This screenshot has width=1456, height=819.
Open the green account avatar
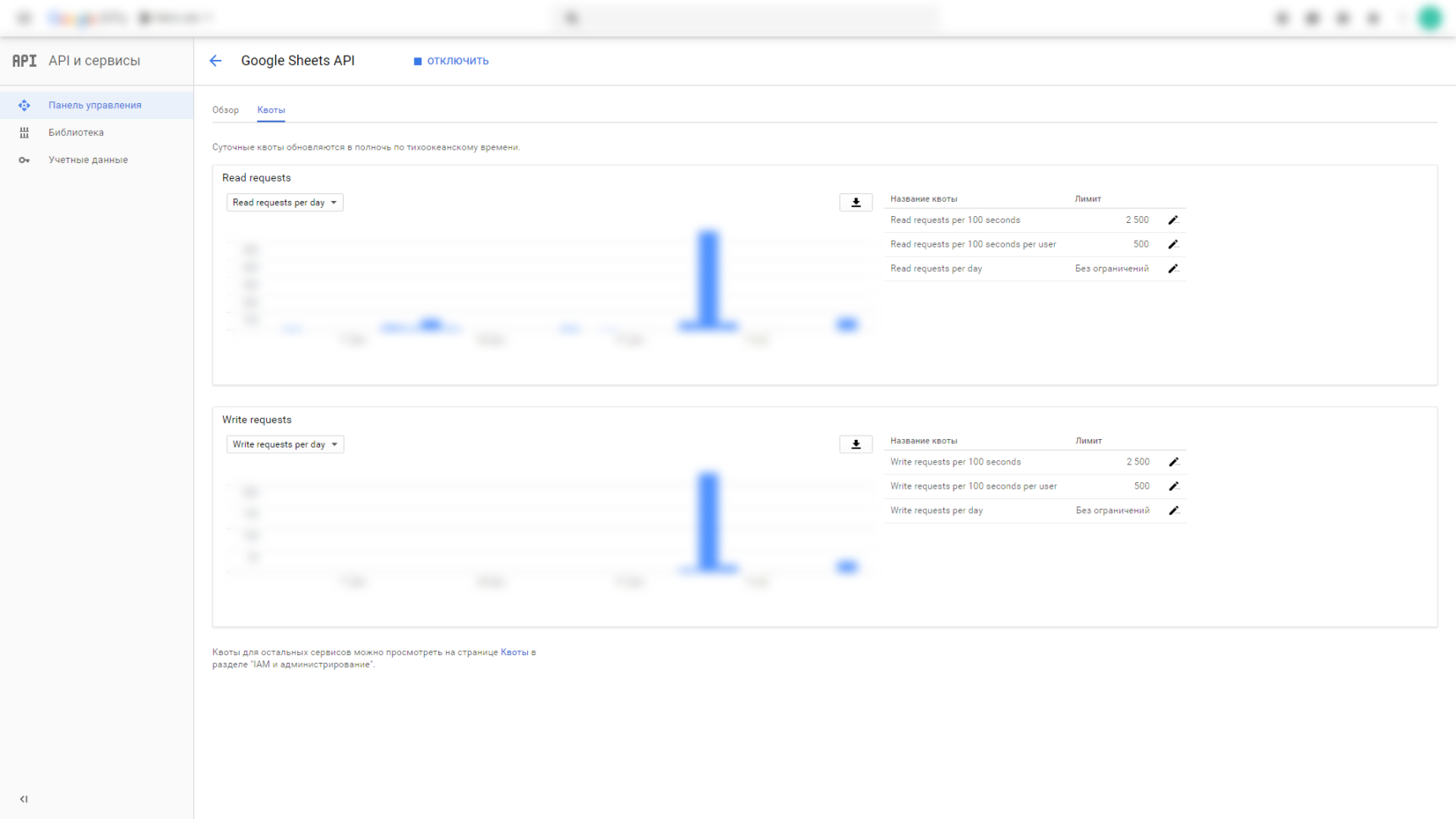[x=1430, y=18]
